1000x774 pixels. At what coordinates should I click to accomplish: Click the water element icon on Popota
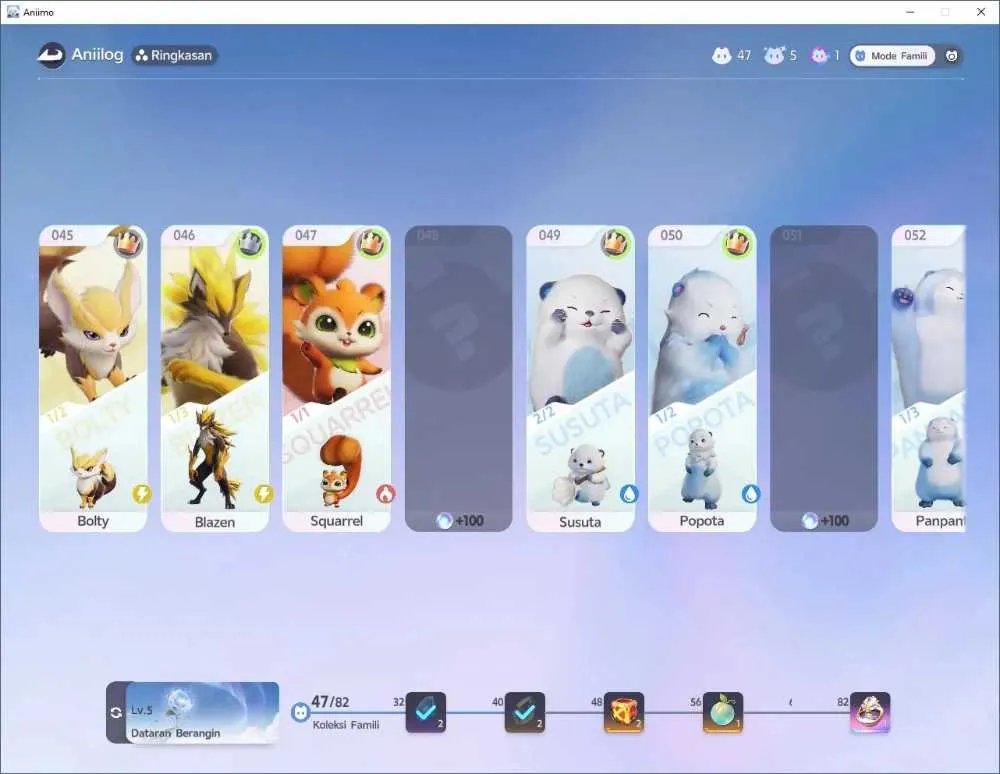pyautogui.click(x=751, y=493)
